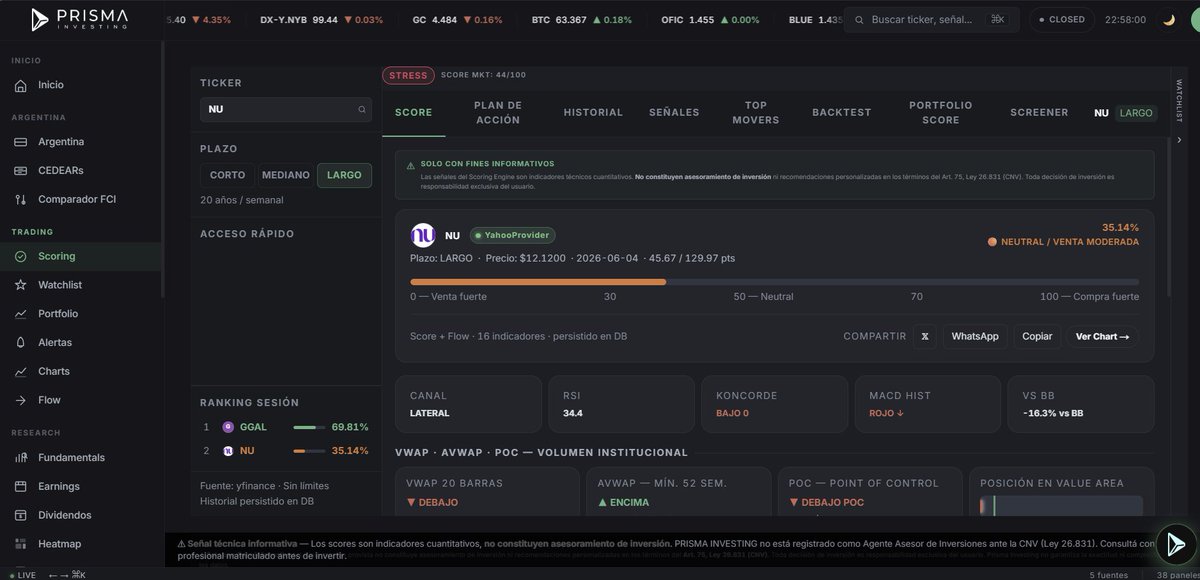
Task: Click the Comparador FCI icon
Action: pyautogui.click(x=21, y=199)
